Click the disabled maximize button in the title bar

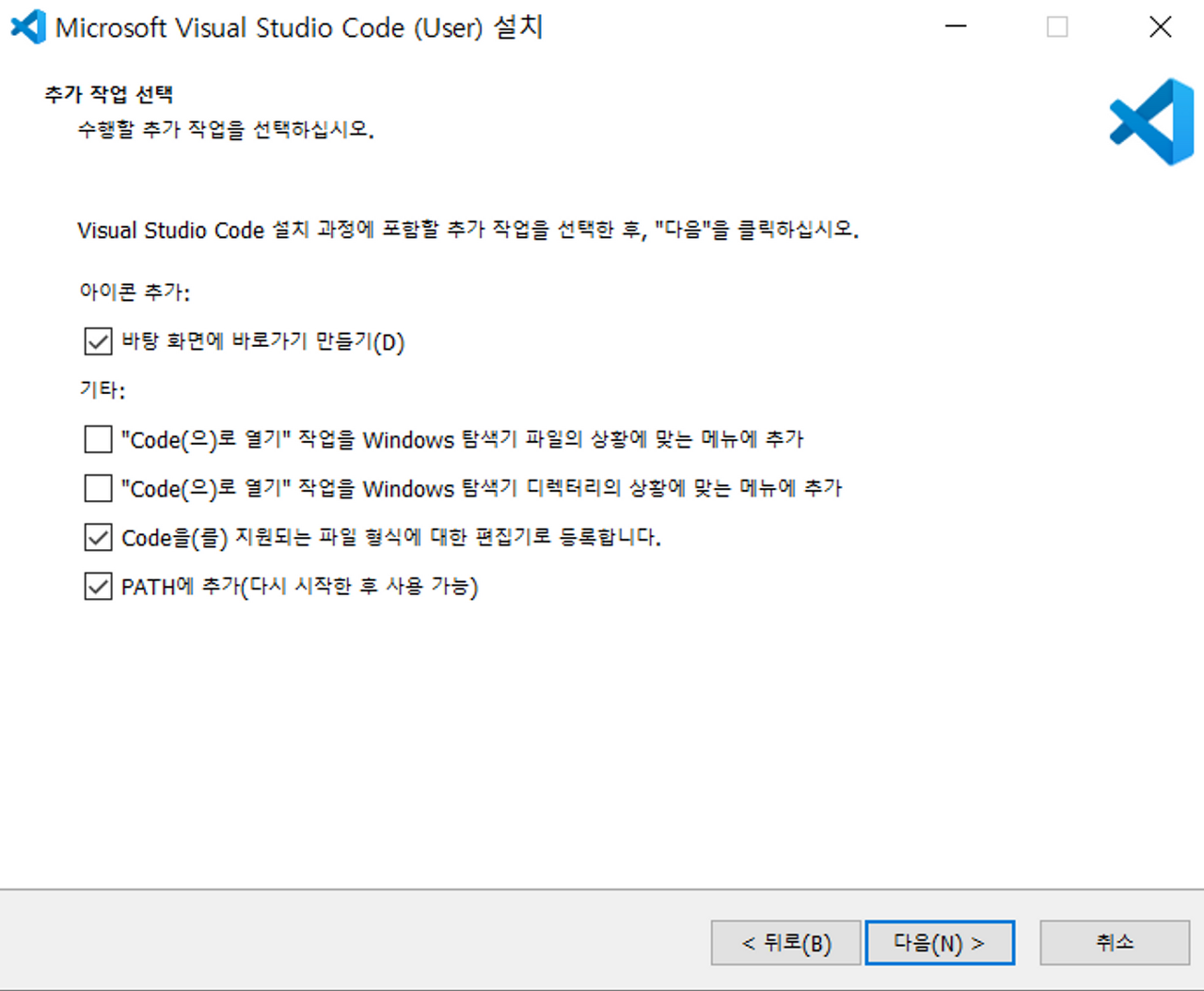coord(1057,26)
